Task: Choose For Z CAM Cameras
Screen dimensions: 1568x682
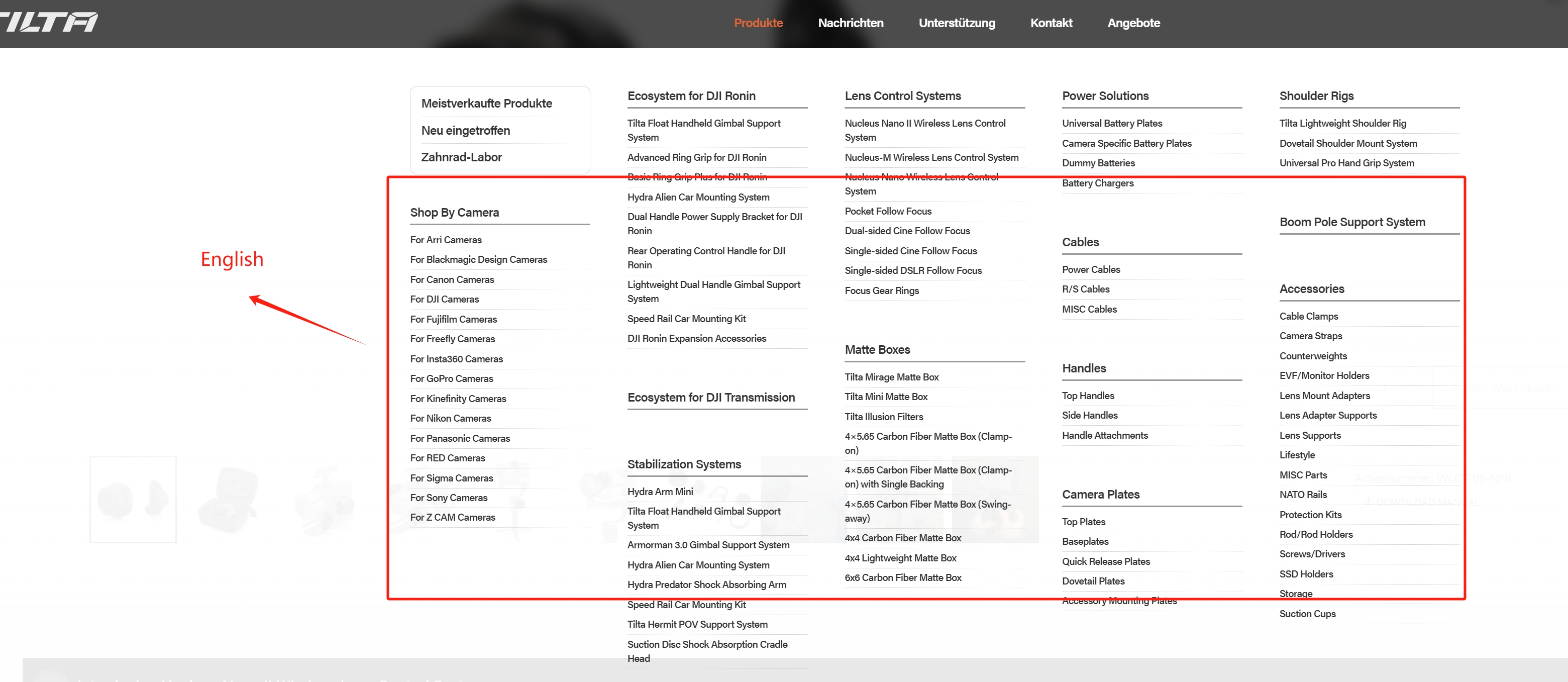Action: tap(452, 517)
